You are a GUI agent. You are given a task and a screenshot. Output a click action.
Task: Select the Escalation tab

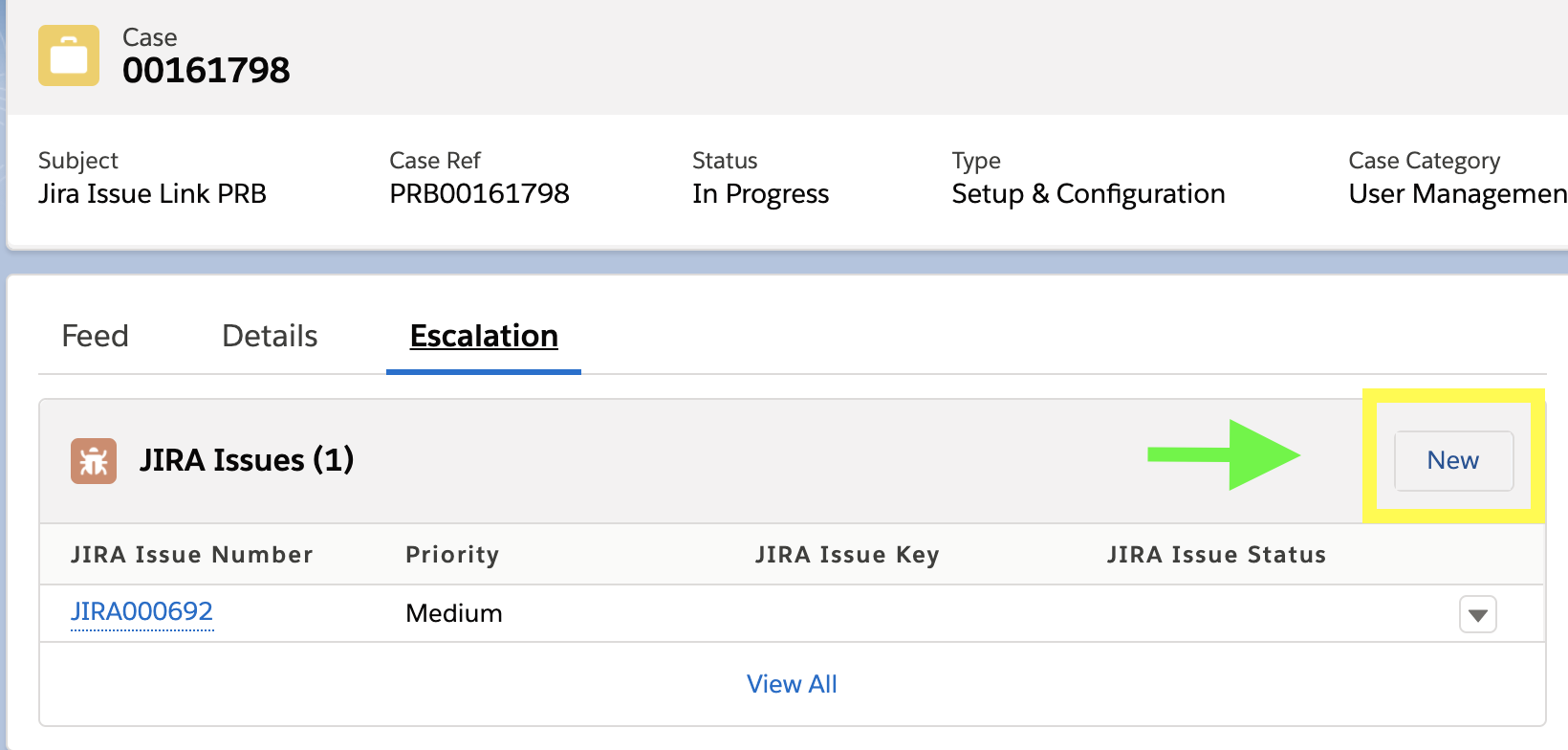tap(484, 336)
